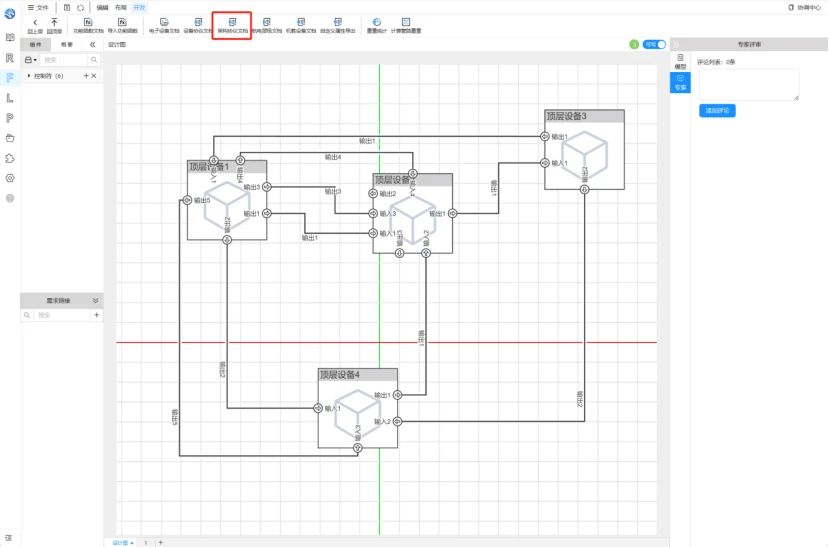Image resolution: width=829 pixels, height=547 pixels.
Task: Open the 文件 hamburger menu
Action: pyautogui.click(x=38, y=7)
